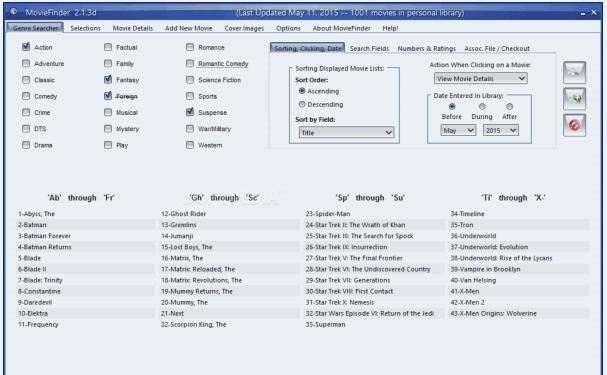Click the green arrow icon button
This screenshot has width=607, height=375.
point(574,99)
